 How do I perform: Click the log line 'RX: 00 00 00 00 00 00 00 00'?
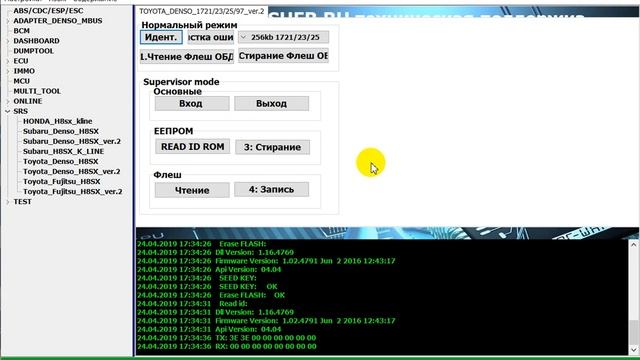[227, 347]
